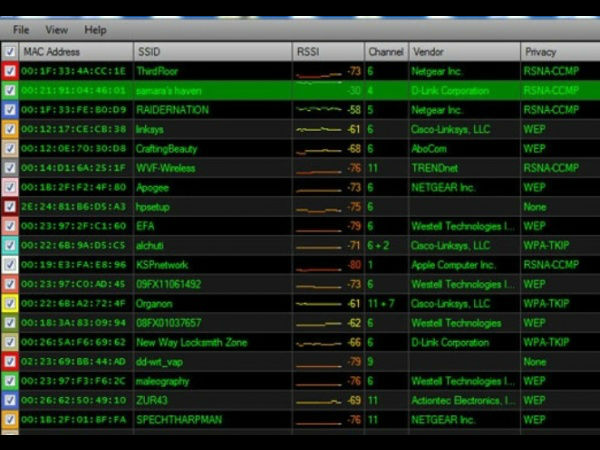Uncheck the SPECHTHARPMAN network checkbox

(10, 419)
